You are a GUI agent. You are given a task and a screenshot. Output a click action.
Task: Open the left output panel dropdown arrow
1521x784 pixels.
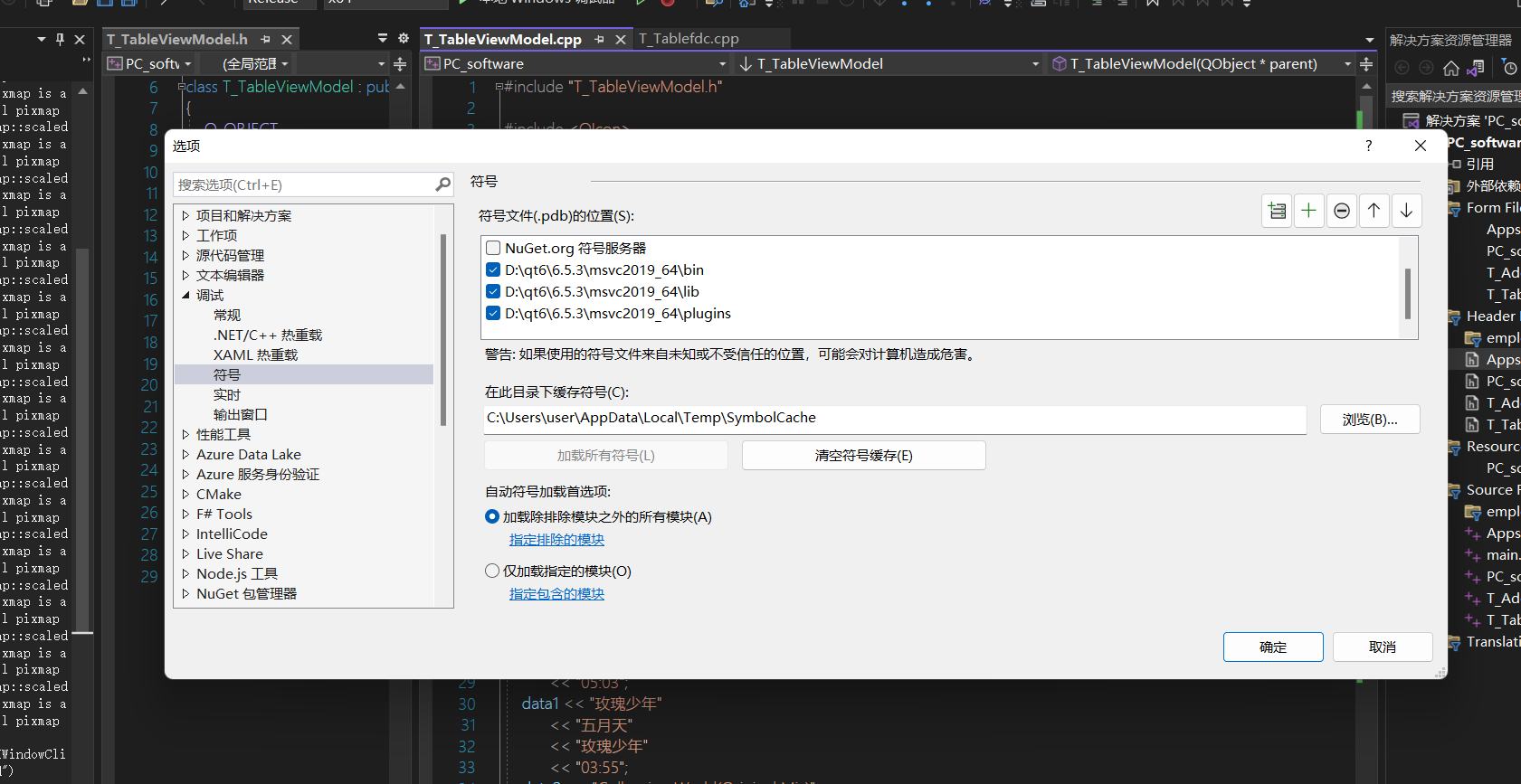click(x=42, y=40)
